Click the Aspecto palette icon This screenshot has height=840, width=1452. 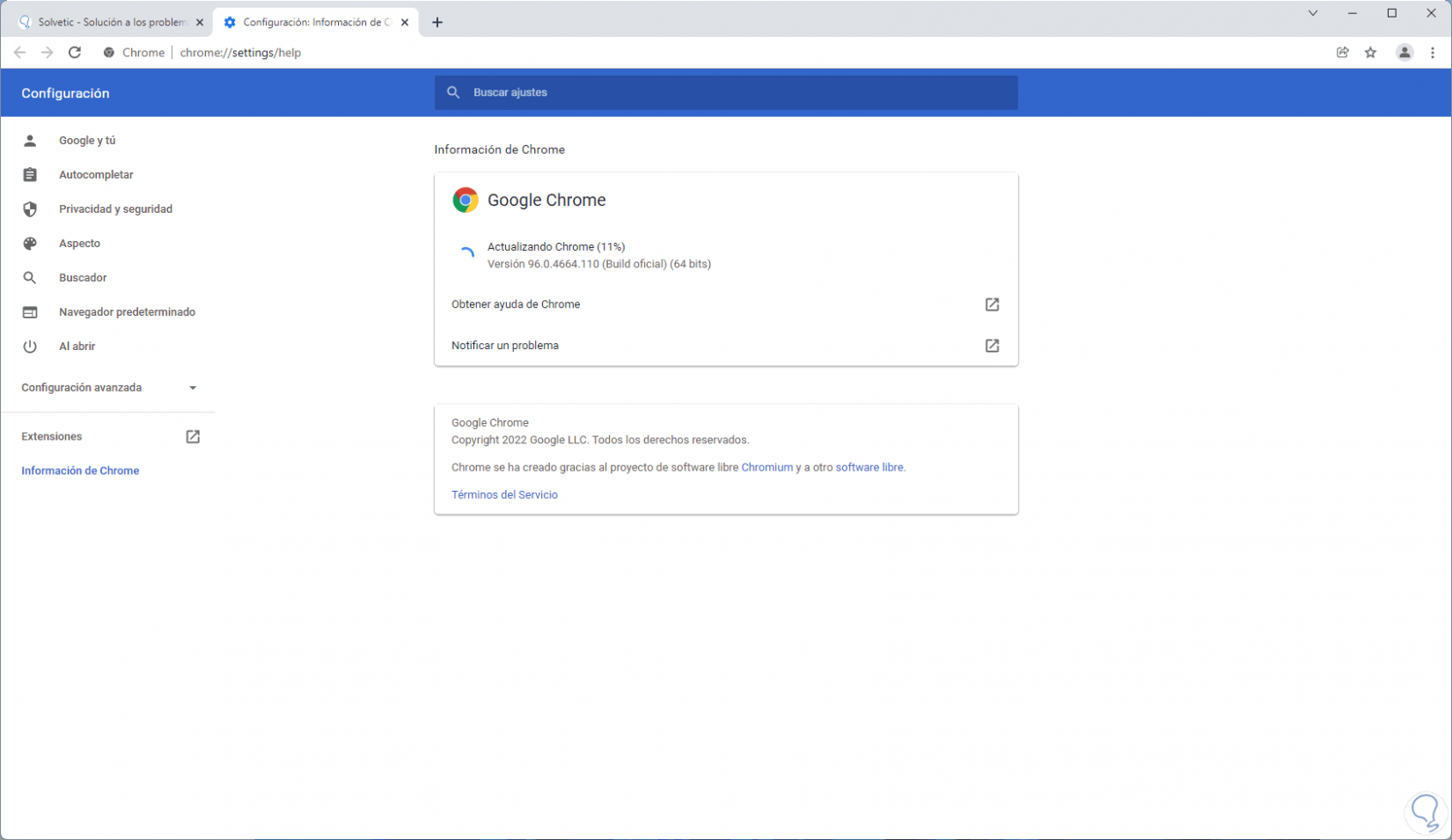click(30, 244)
